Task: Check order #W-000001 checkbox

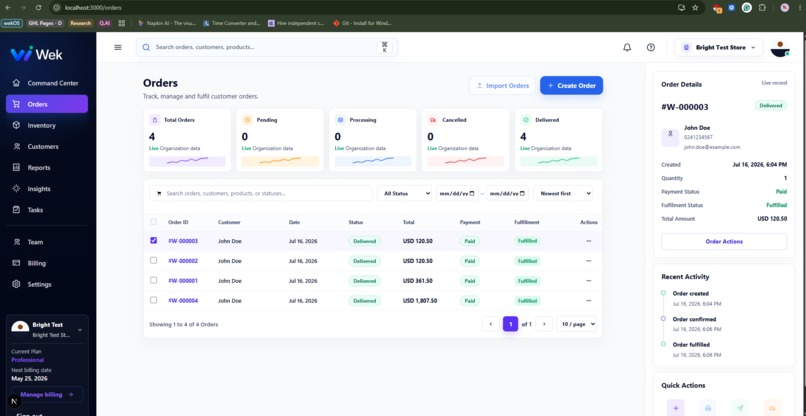Action: [153, 280]
